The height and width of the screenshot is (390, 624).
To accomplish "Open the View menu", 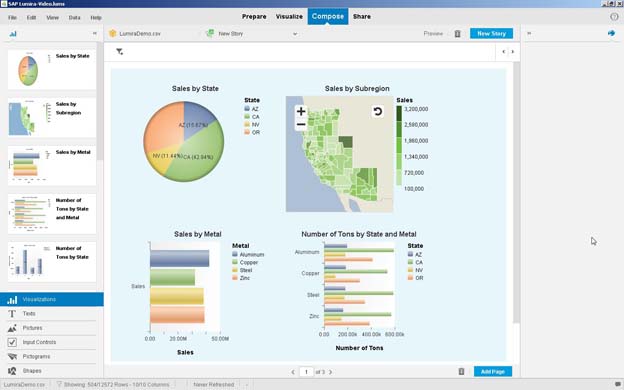I will click(x=52, y=18).
